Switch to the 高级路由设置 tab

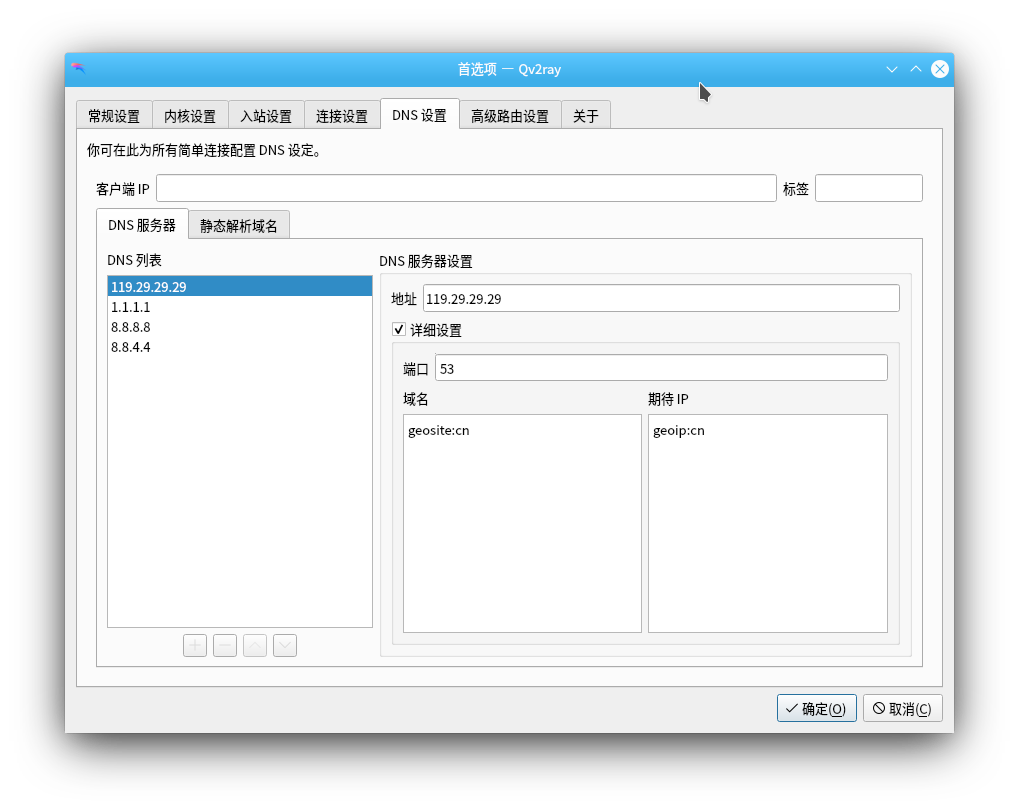(510, 116)
